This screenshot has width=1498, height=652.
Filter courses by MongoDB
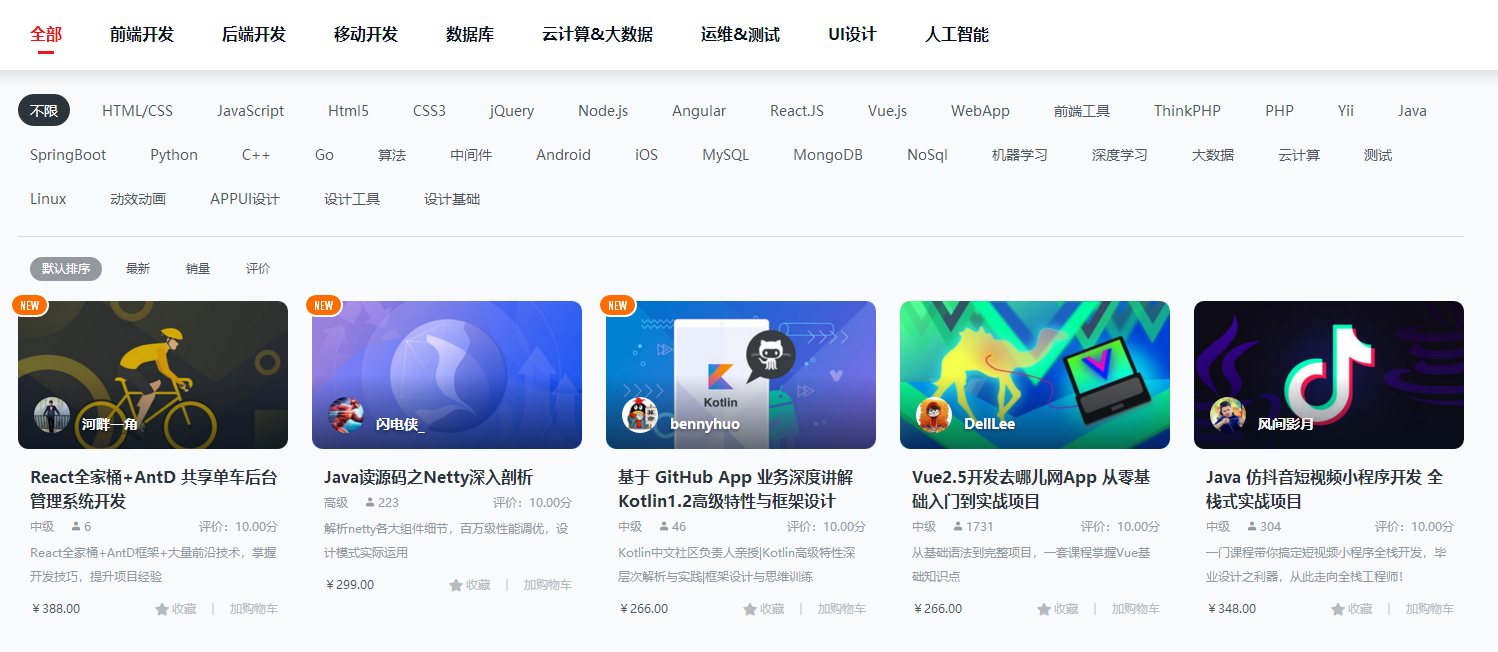point(828,155)
